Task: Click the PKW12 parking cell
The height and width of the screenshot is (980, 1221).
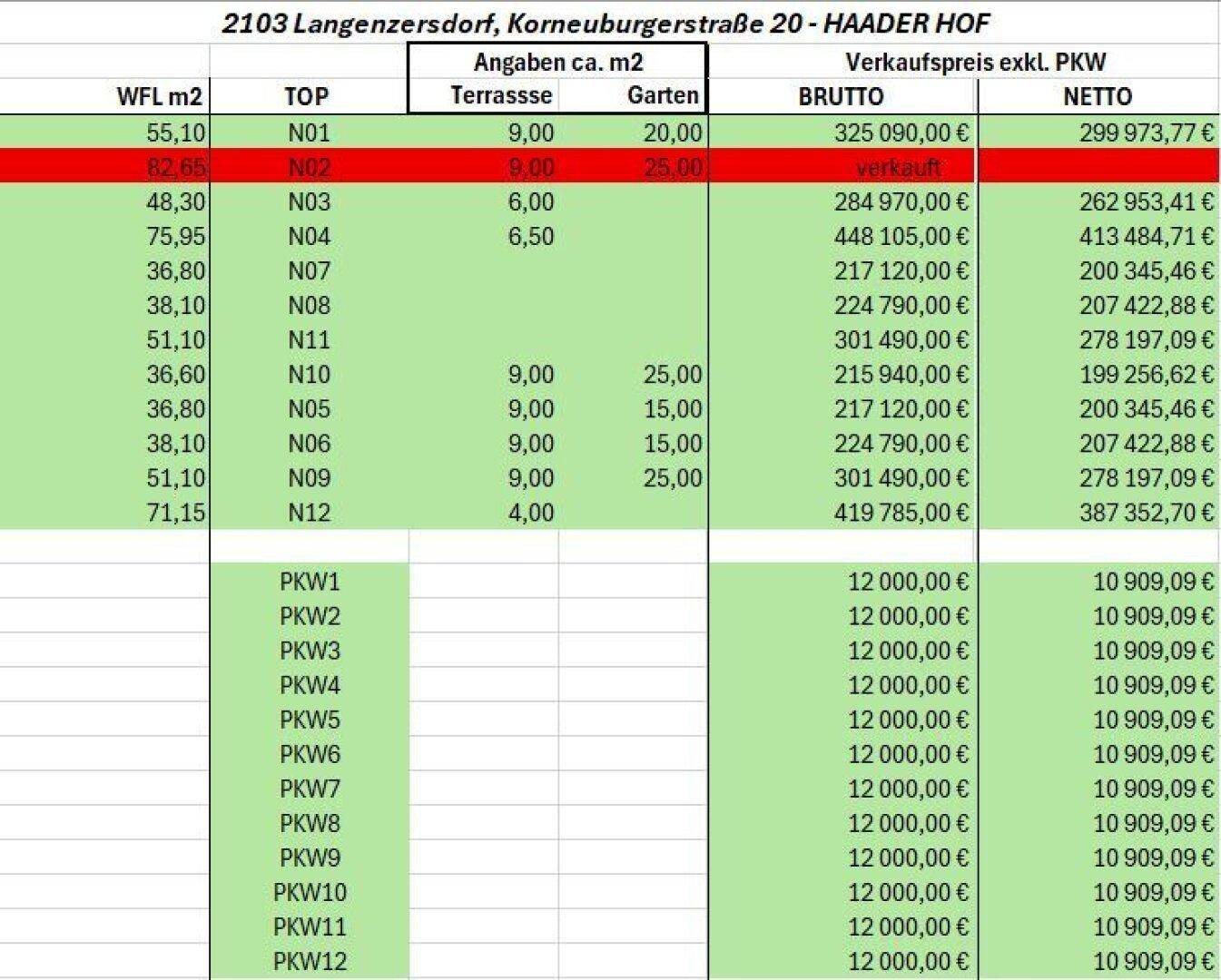Action: (x=309, y=960)
